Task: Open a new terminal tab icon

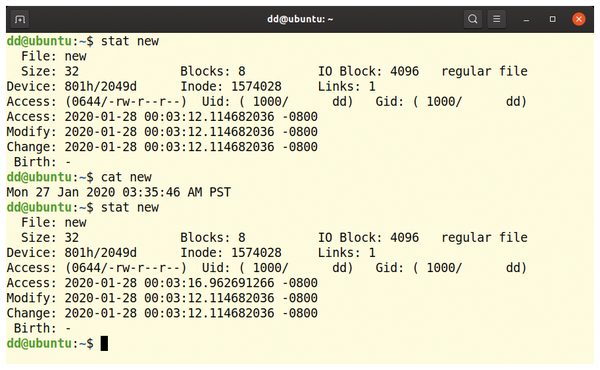Action: 20,19
